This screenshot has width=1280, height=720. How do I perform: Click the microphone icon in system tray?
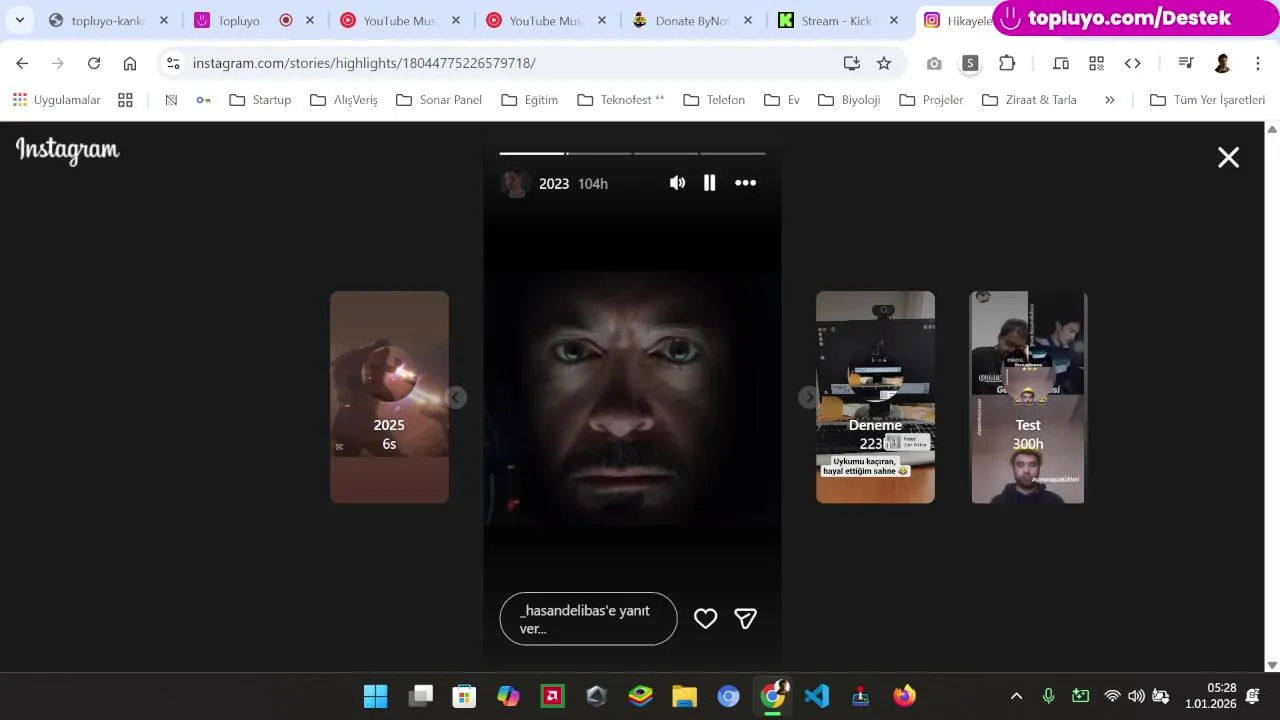[x=1048, y=696]
